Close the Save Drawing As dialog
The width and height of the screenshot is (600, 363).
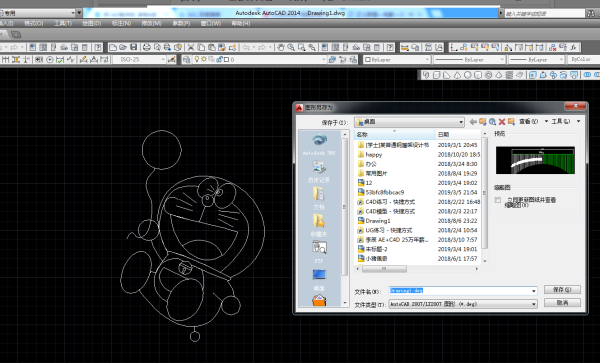pyautogui.click(x=575, y=106)
